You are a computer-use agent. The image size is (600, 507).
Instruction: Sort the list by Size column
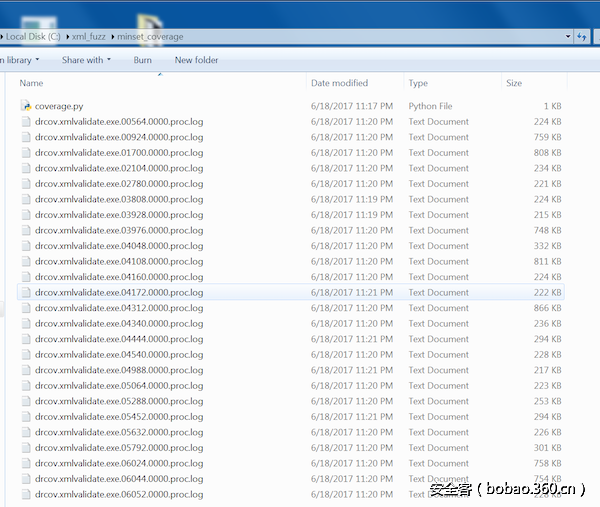514,83
